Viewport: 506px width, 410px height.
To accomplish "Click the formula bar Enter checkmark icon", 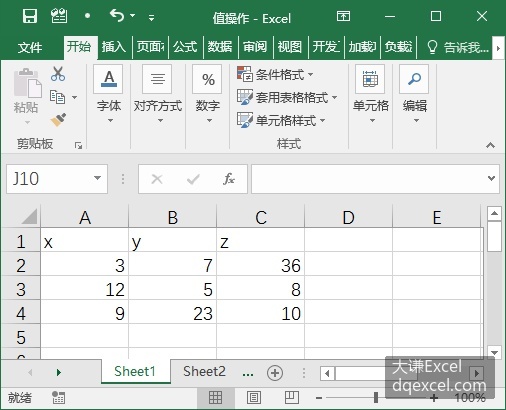I will pyautogui.click(x=193, y=179).
